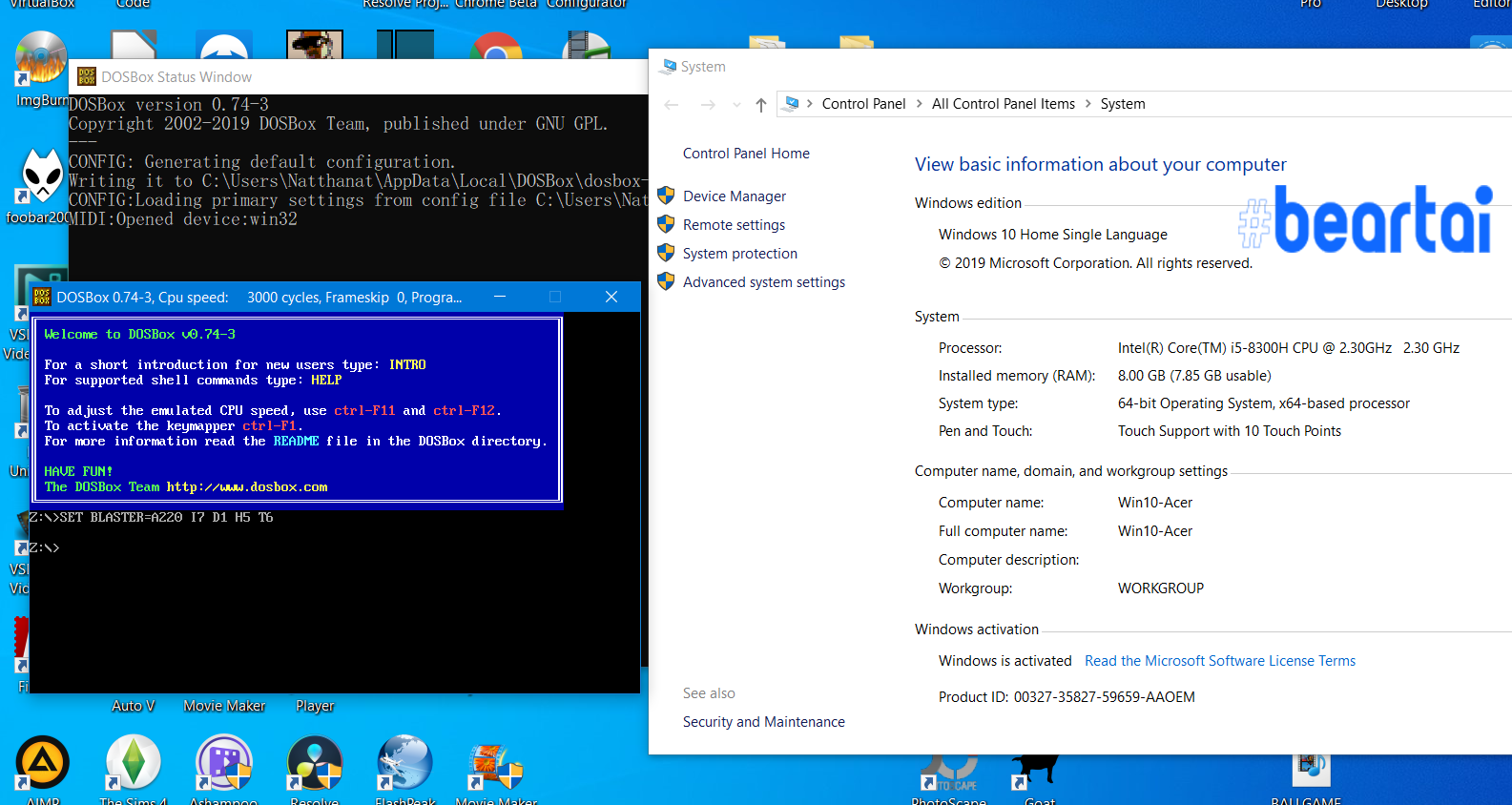Screen dimensions: 1512x805
Task: Open the FlashPeak globe desktop shortcut
Action: (x=404, y=762)
